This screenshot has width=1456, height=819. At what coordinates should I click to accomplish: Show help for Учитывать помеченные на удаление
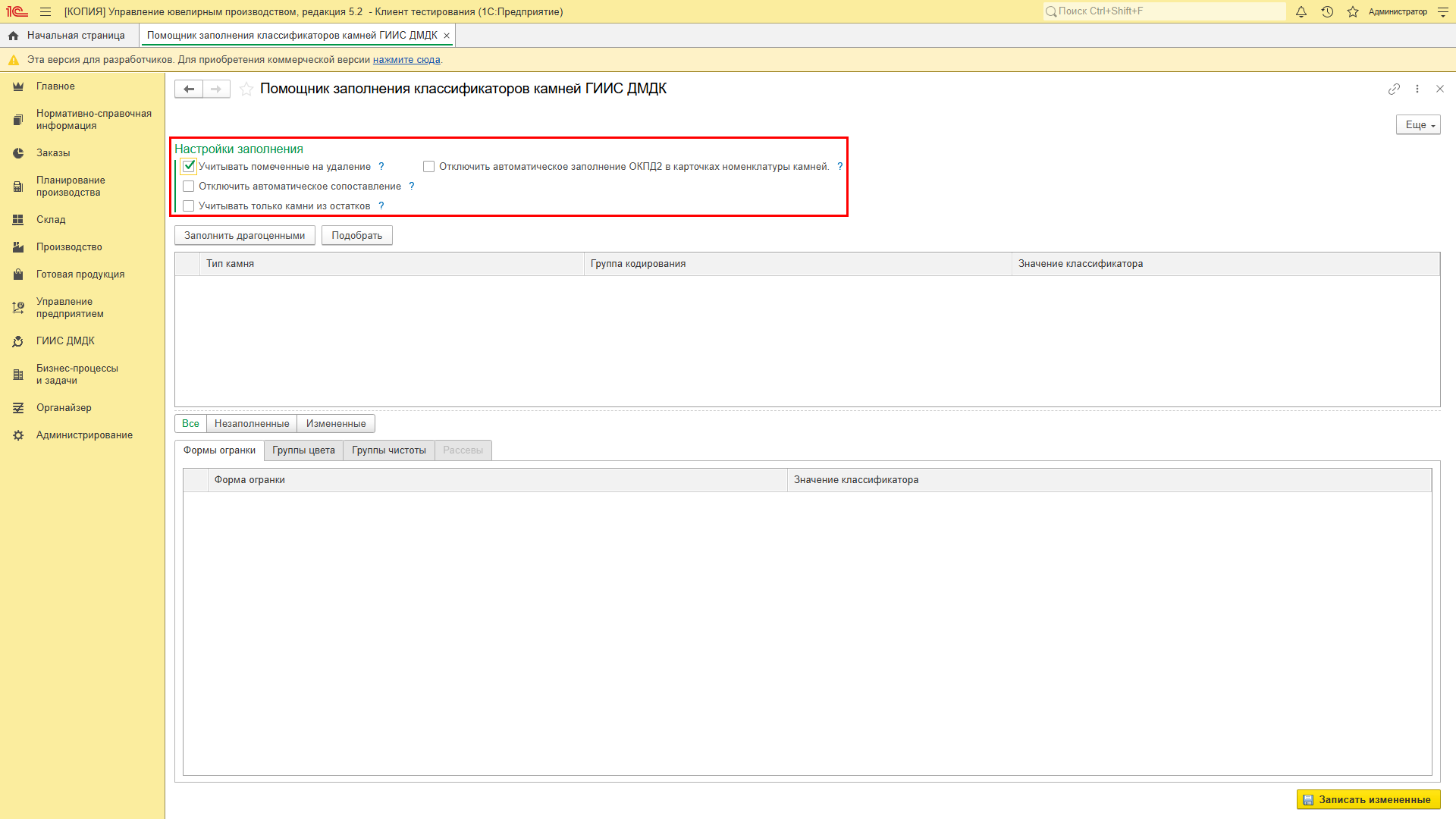click(x=381, y=167)
